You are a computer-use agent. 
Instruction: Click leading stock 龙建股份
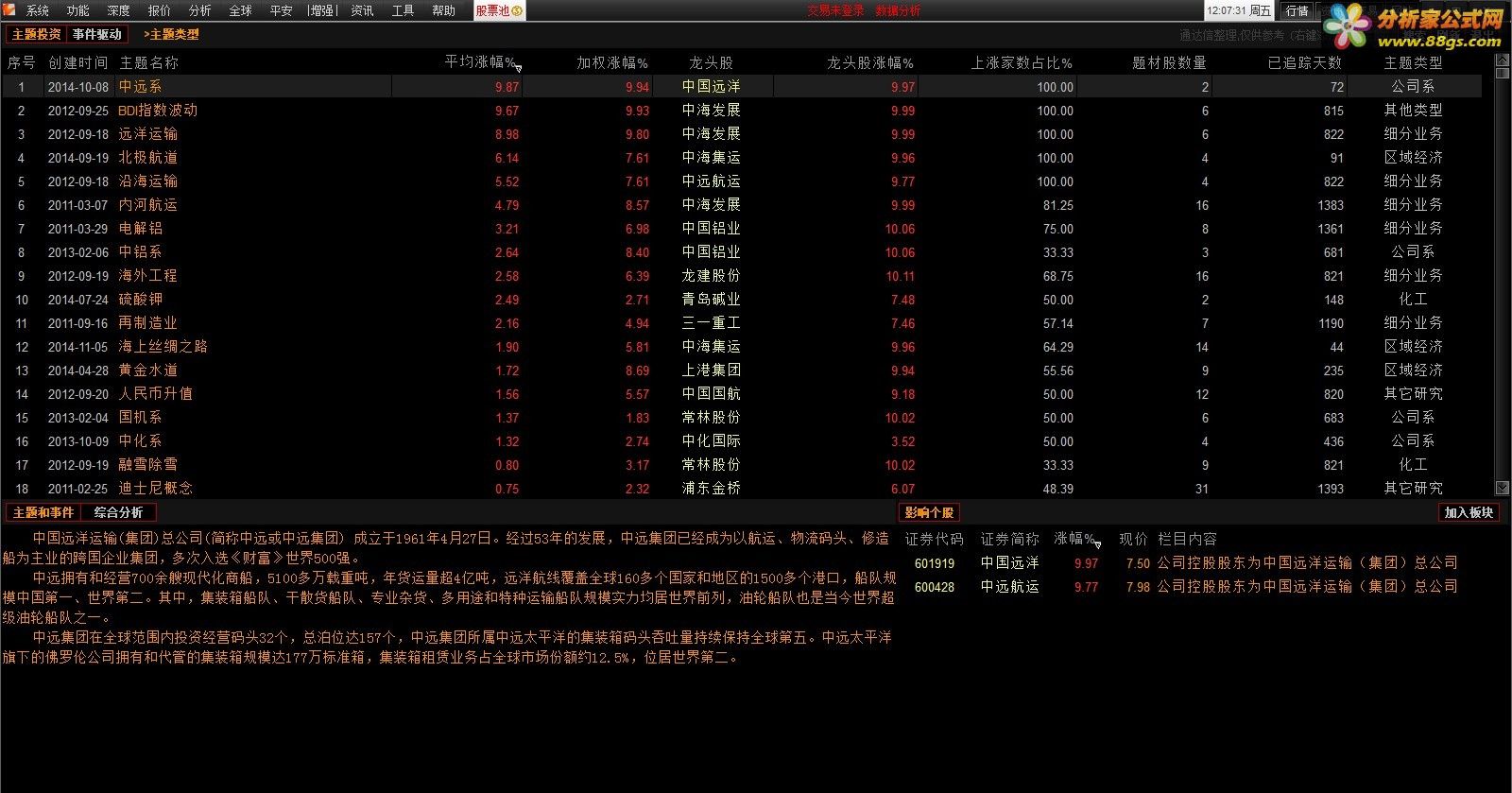711,275
